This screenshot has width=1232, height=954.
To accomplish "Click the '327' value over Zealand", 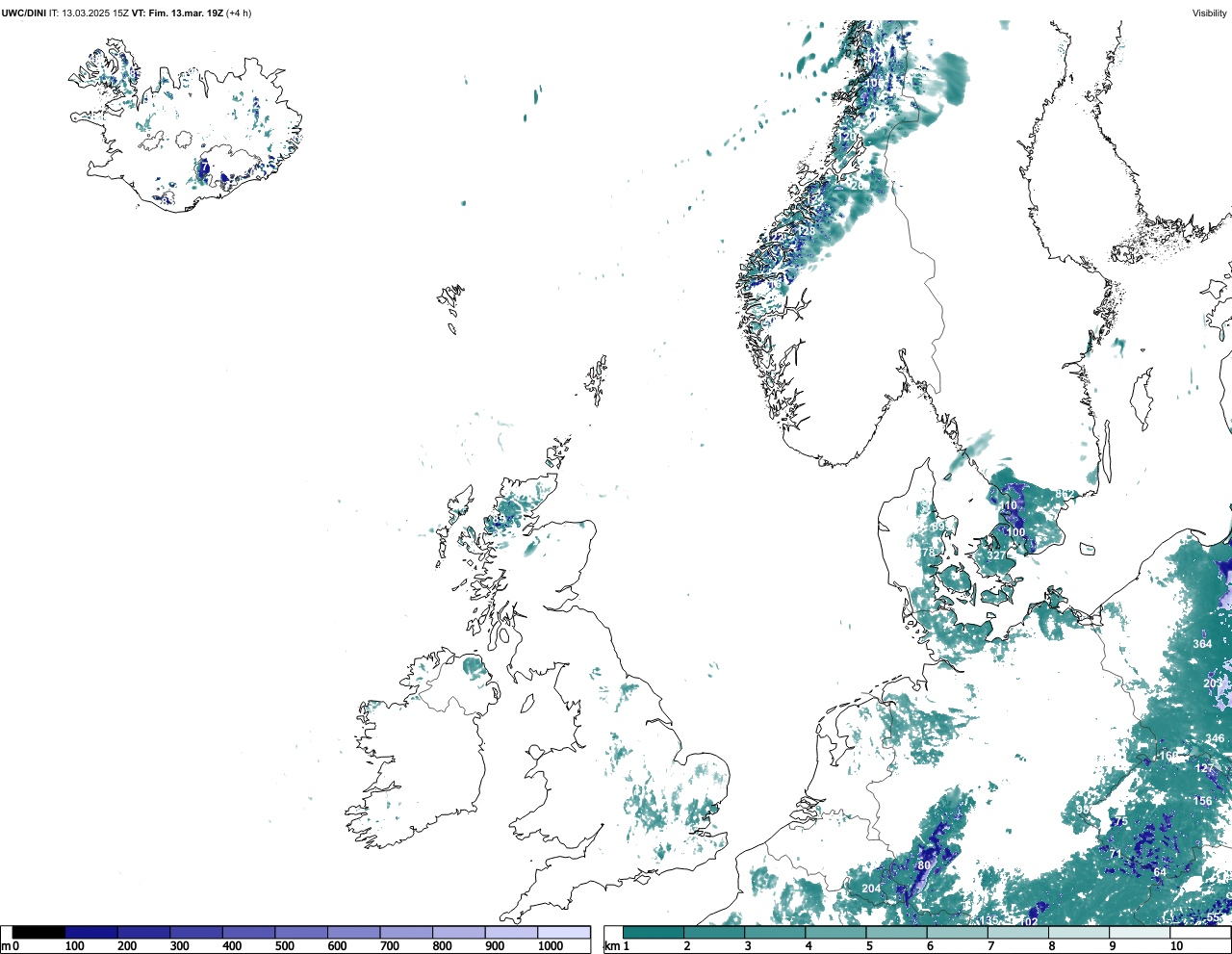I will tap(996, 555).
